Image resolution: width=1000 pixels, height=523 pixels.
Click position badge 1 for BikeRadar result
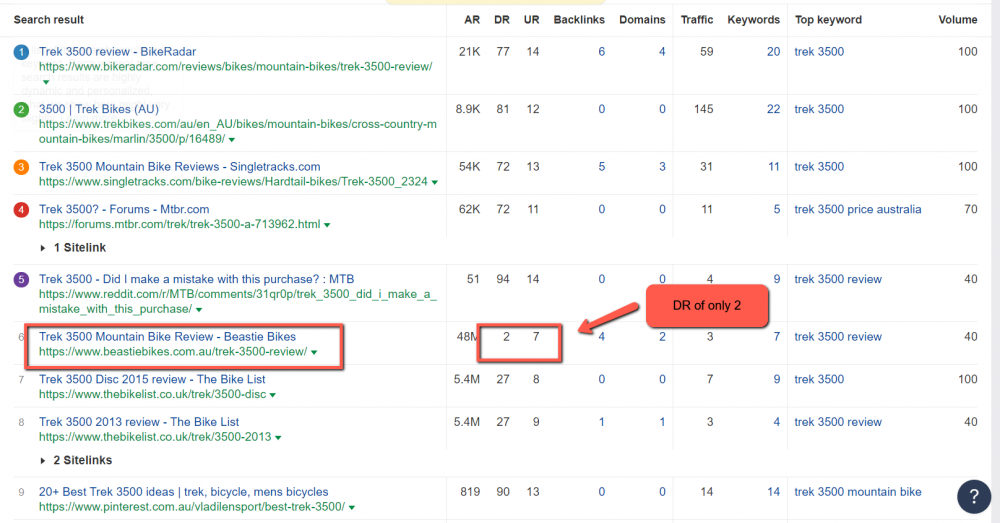click(x=21, y=52)
